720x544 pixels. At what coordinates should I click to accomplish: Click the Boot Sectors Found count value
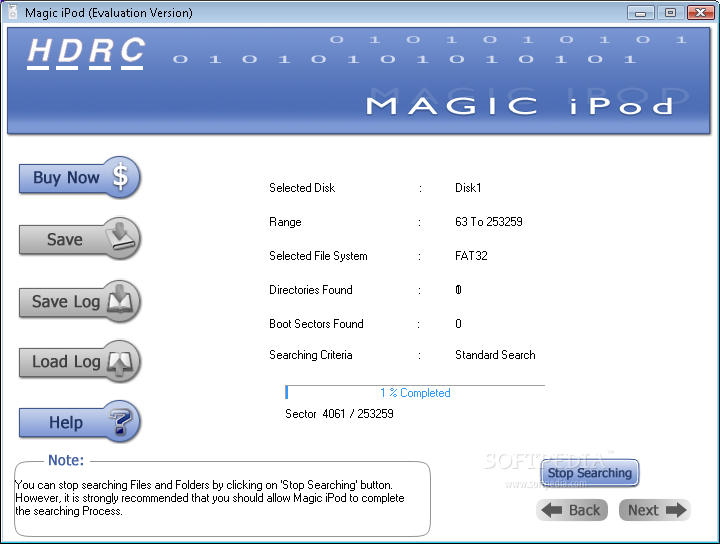pos(458,324)
